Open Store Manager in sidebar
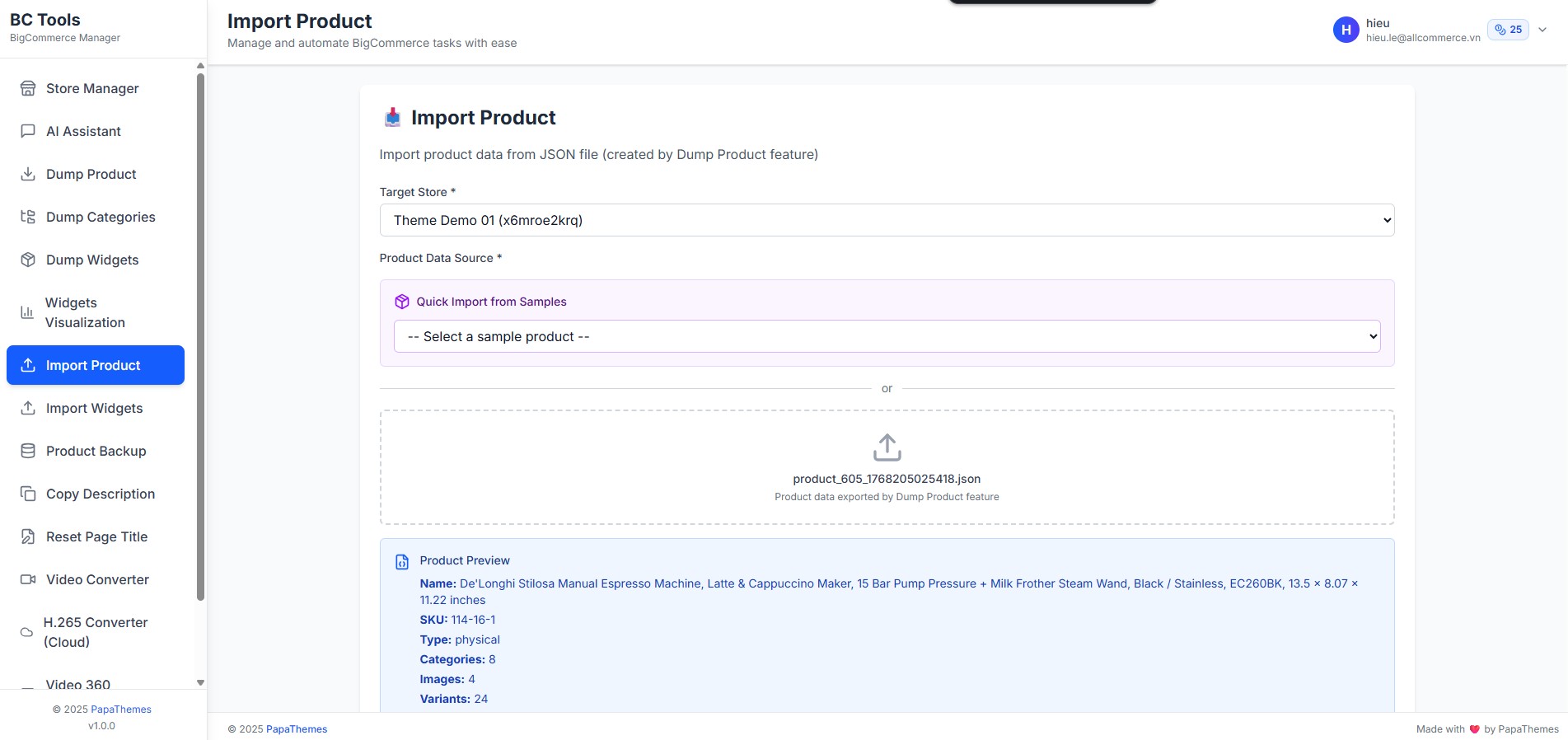This screenshot has width=1568, height=740. tap(96, 88)
